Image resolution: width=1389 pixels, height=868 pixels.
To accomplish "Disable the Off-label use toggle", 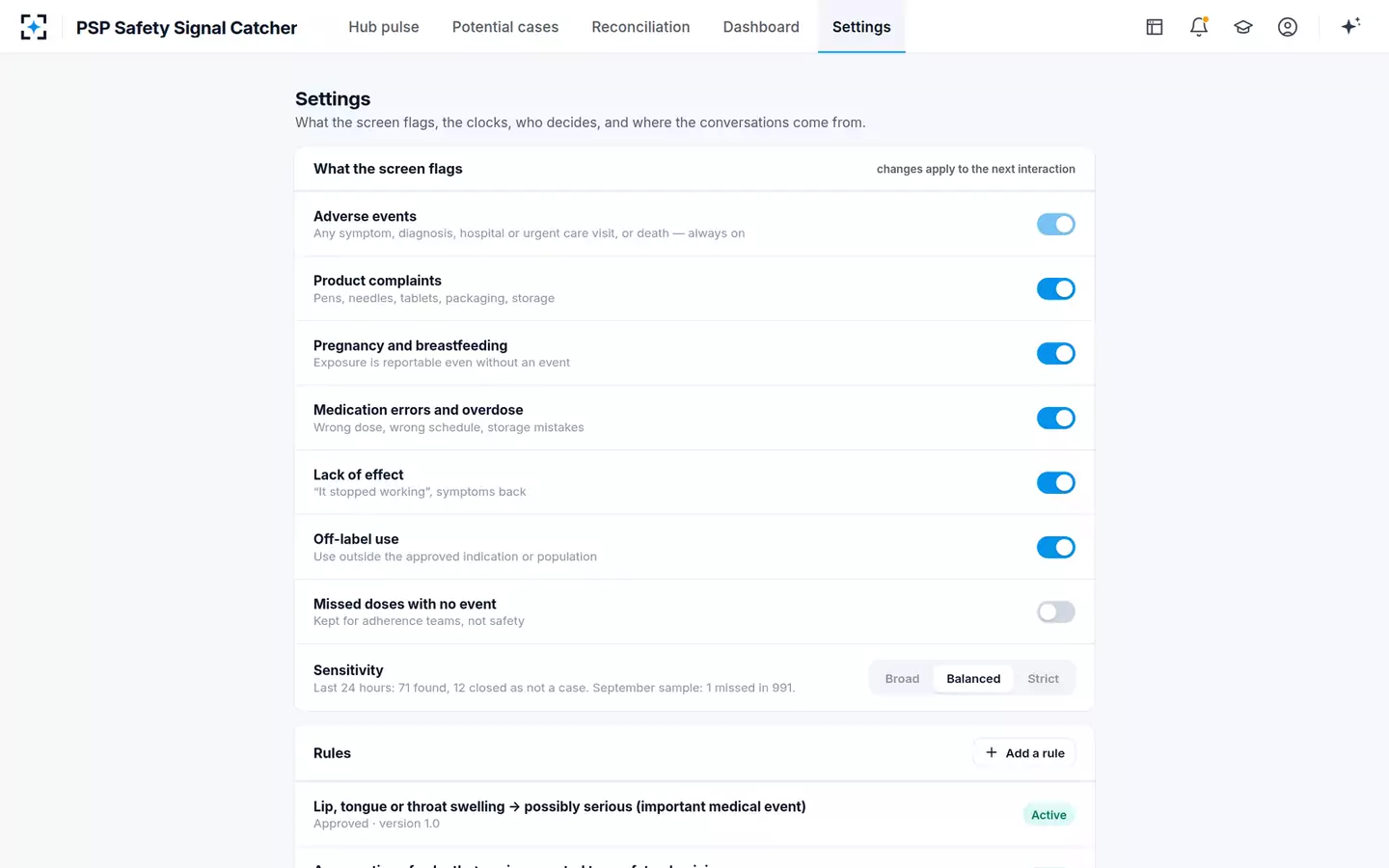I will pos(1056,548).
